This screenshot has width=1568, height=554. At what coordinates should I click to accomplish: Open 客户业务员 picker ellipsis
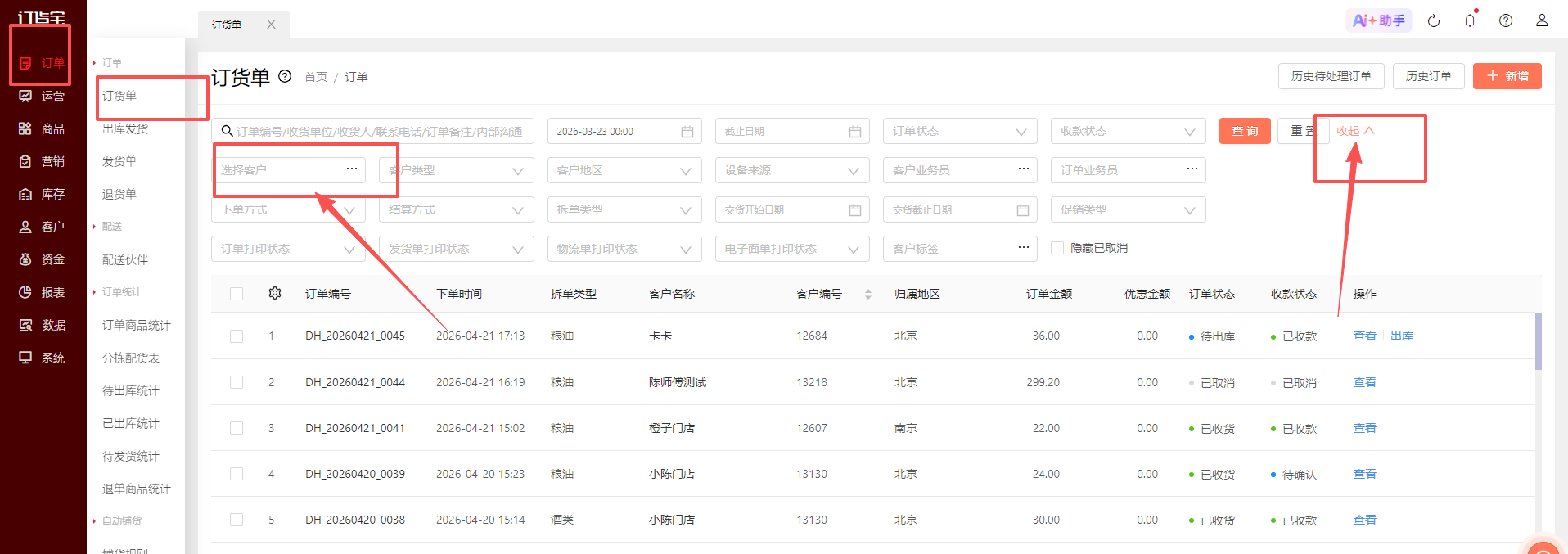click(x=1024, y=169)
